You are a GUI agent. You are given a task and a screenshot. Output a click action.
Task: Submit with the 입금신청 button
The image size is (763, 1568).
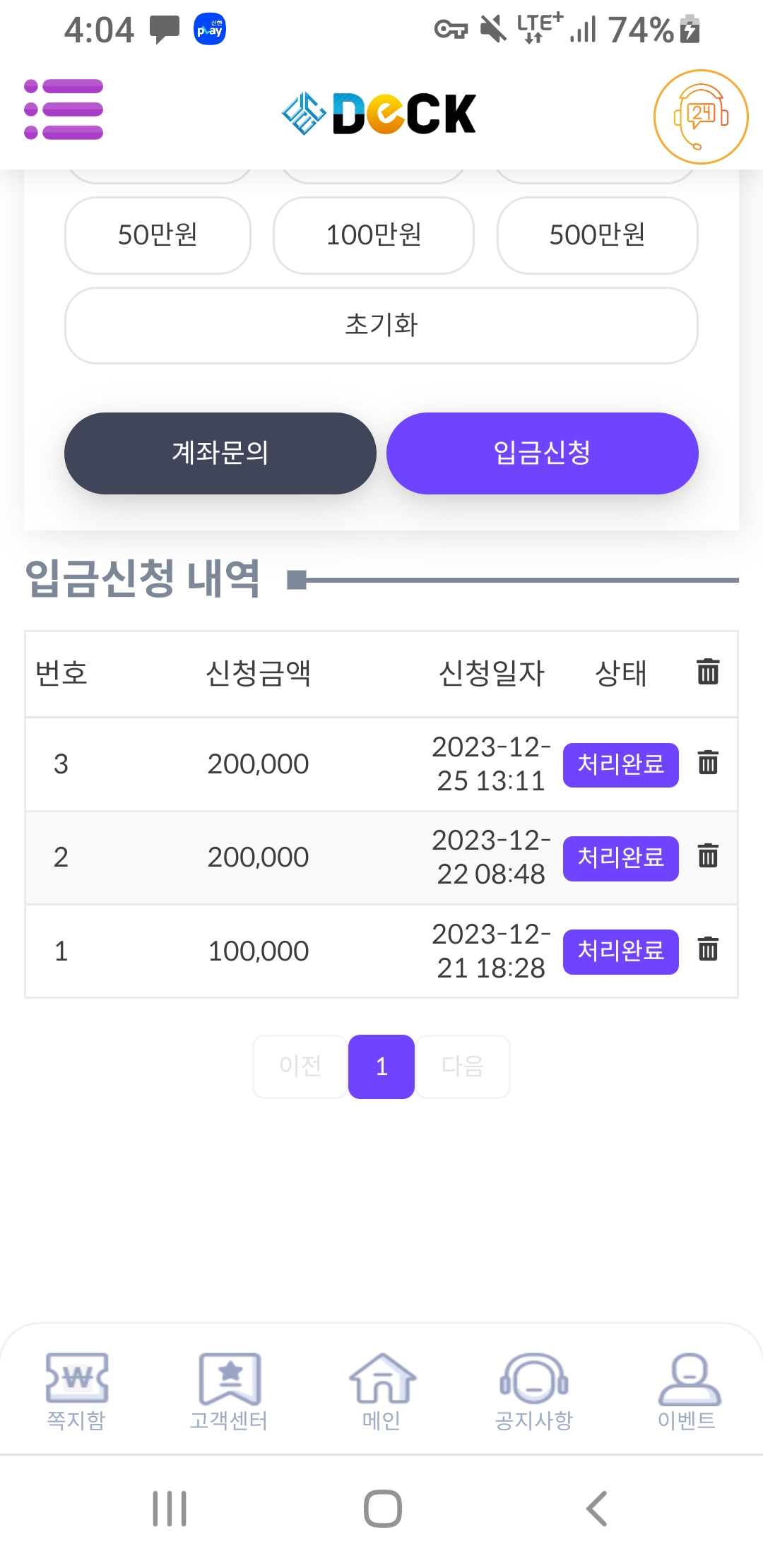[x=542, y=453]
